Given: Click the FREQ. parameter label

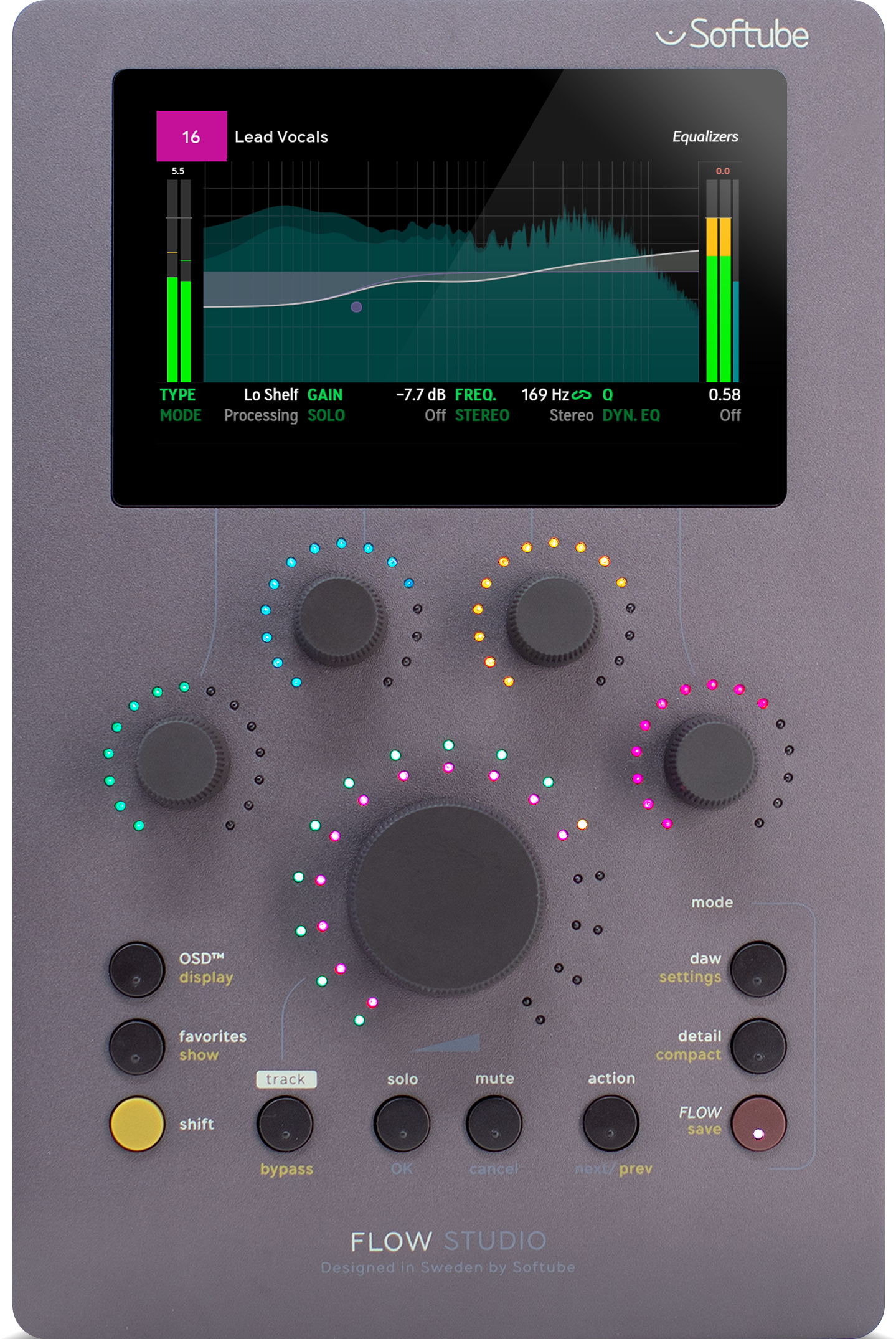Looking at the screenshot, I should coord(475,395).
